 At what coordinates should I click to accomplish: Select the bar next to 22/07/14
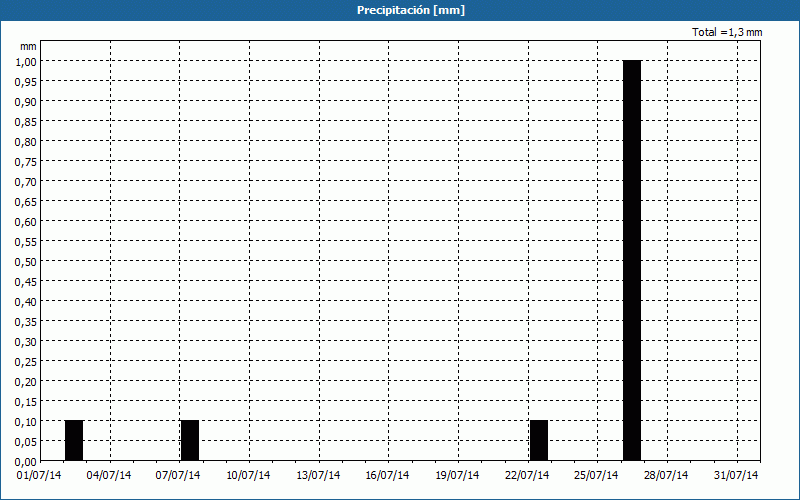[x=539, y=440]
